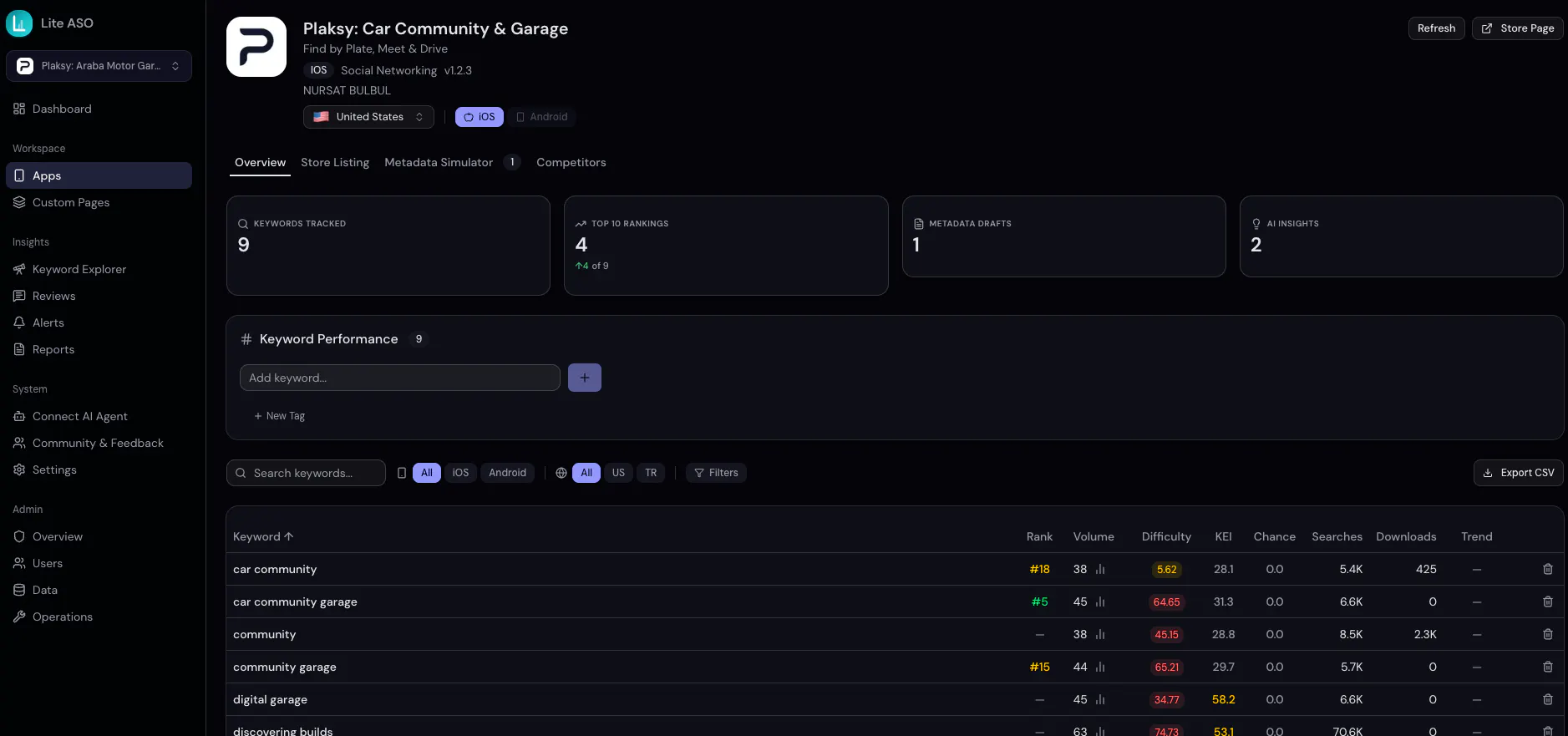Select the All platforms filter
Screen dimensions: 1568x736
(427, 473)
